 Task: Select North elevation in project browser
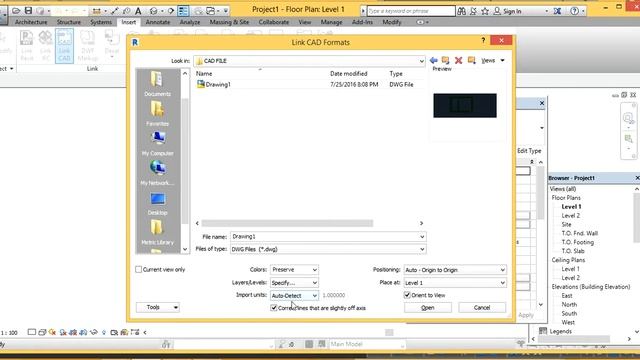(569, 304)
